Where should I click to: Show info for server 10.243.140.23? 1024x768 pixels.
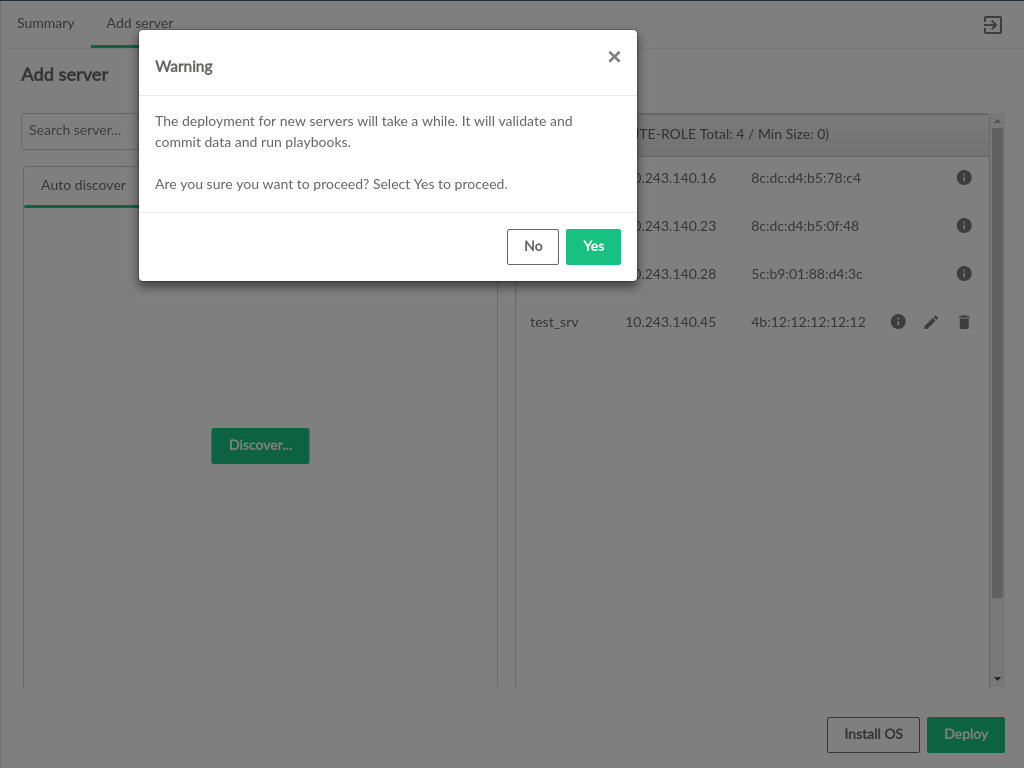tap(964, 226)
